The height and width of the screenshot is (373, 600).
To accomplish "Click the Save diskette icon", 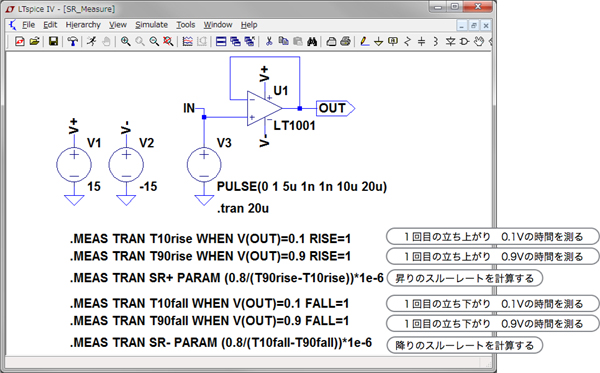I will coord(53,41).
